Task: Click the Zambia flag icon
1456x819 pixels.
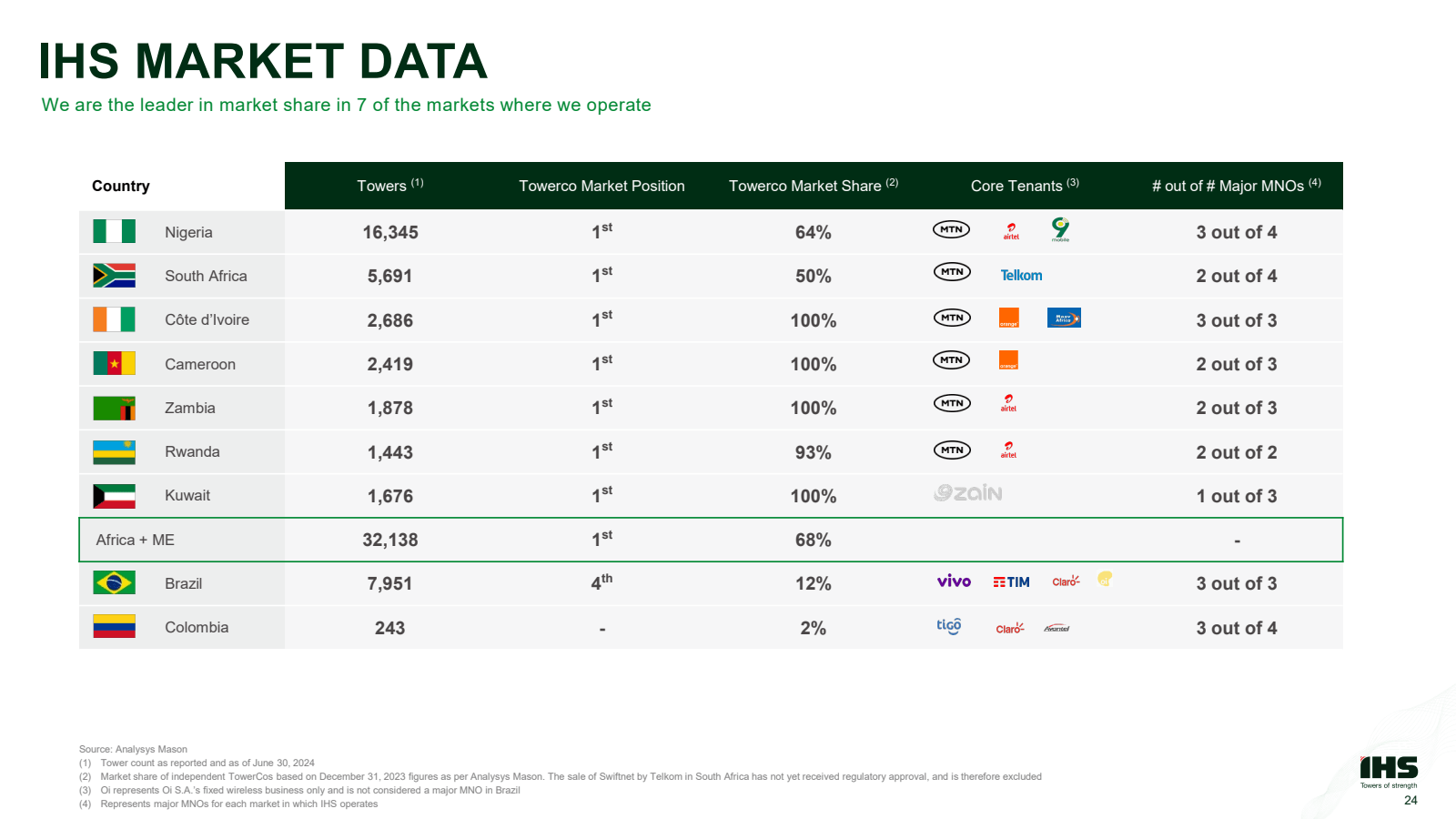Action: (114, 408)
